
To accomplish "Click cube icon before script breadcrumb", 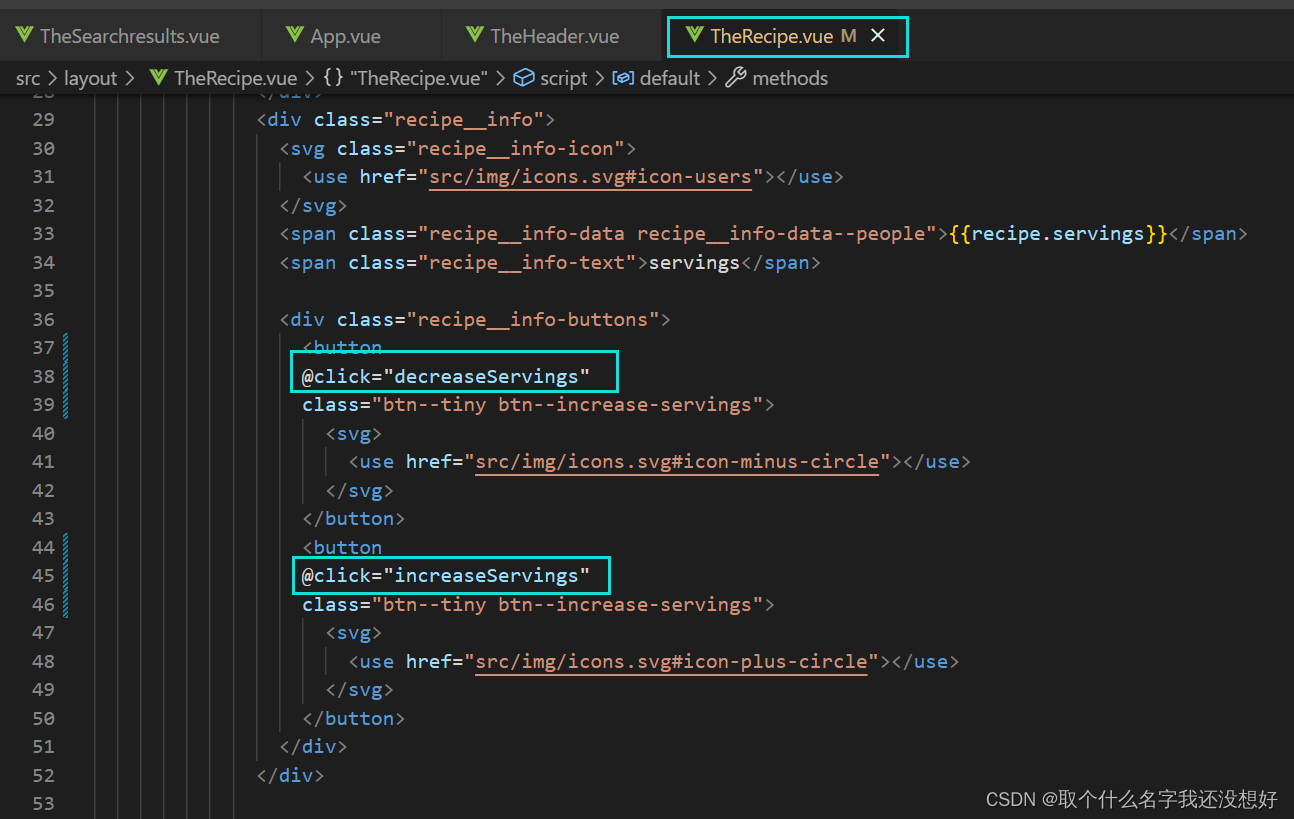I will click(x=524, y=78).
